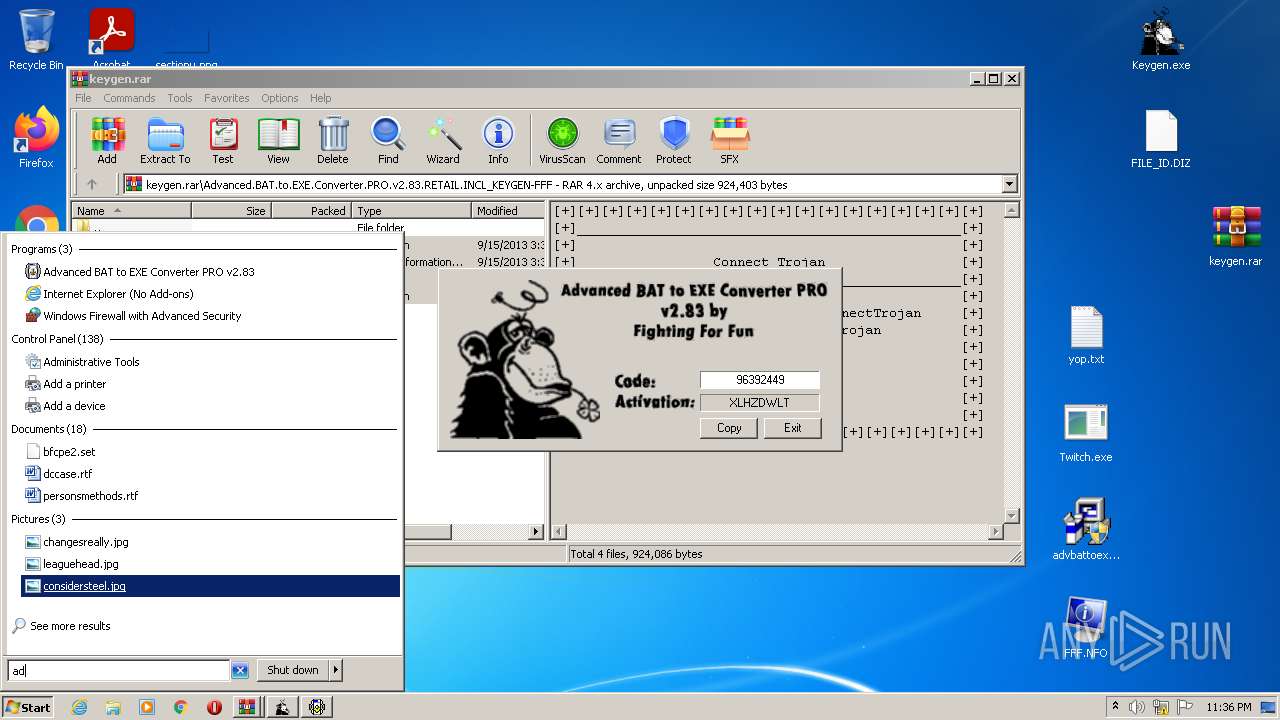Click the Protect shield icon

[674, 141]
